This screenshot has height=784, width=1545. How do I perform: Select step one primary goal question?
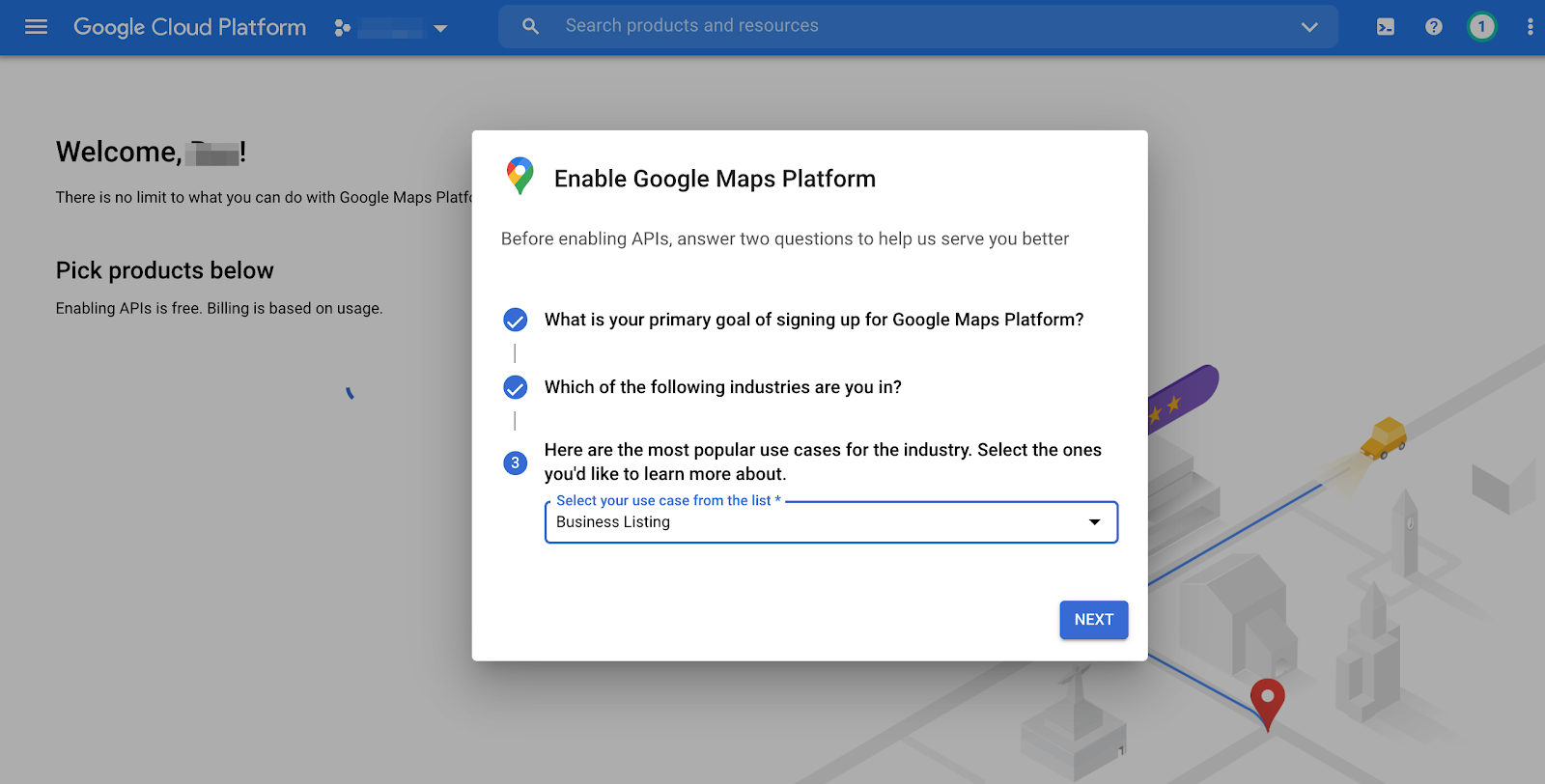point(814,320)
